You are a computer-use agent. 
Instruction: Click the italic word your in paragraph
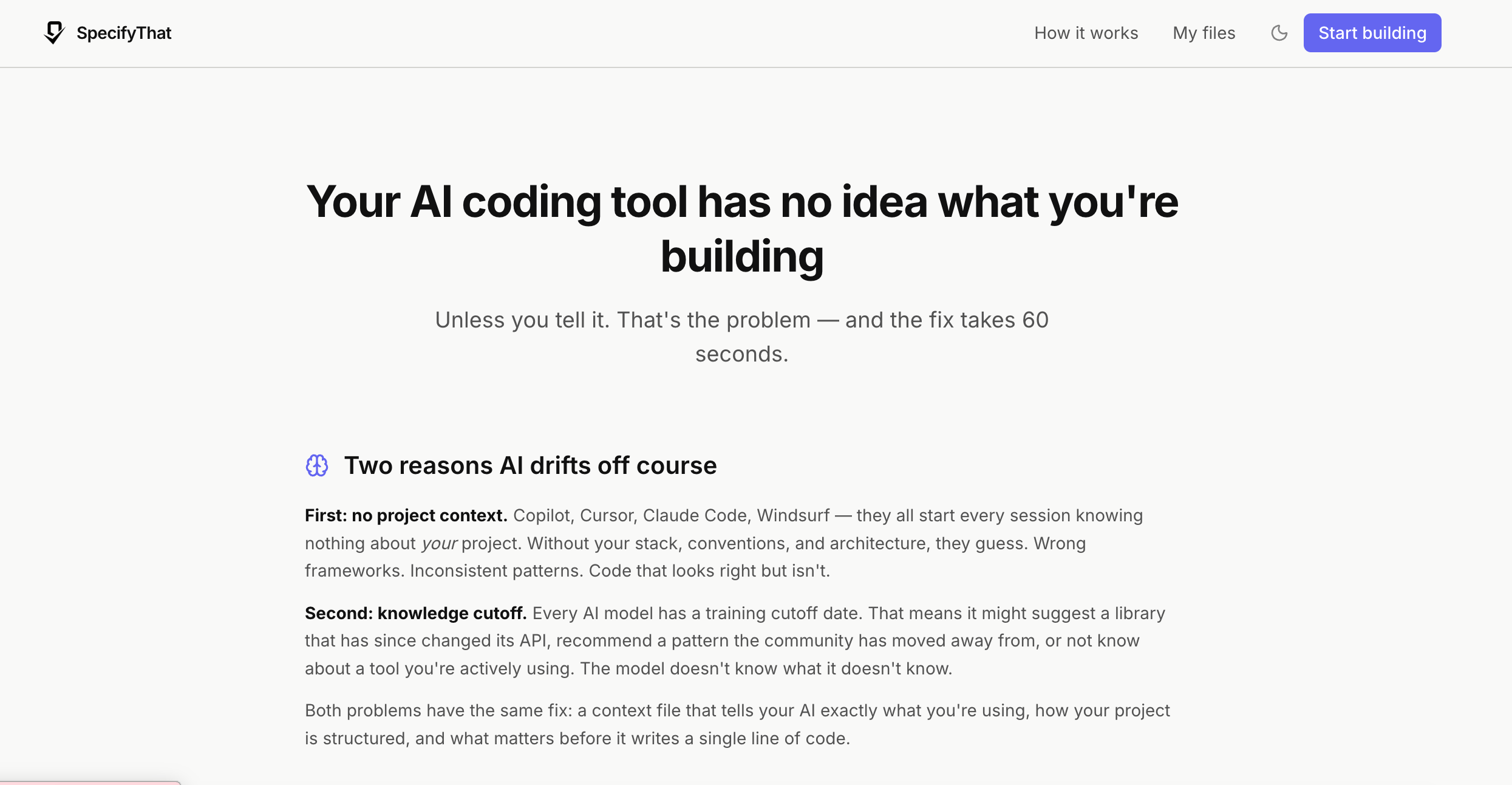(438, 543)
